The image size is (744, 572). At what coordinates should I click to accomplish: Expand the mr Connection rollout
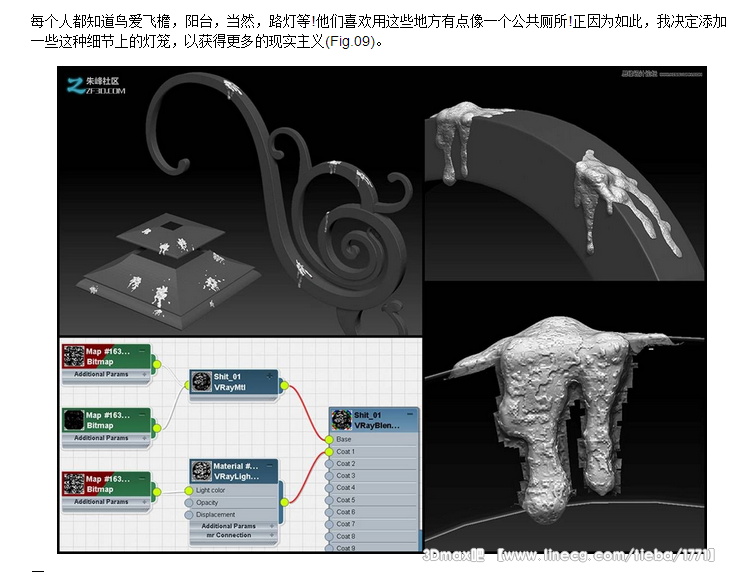click(x=272, y=535)
